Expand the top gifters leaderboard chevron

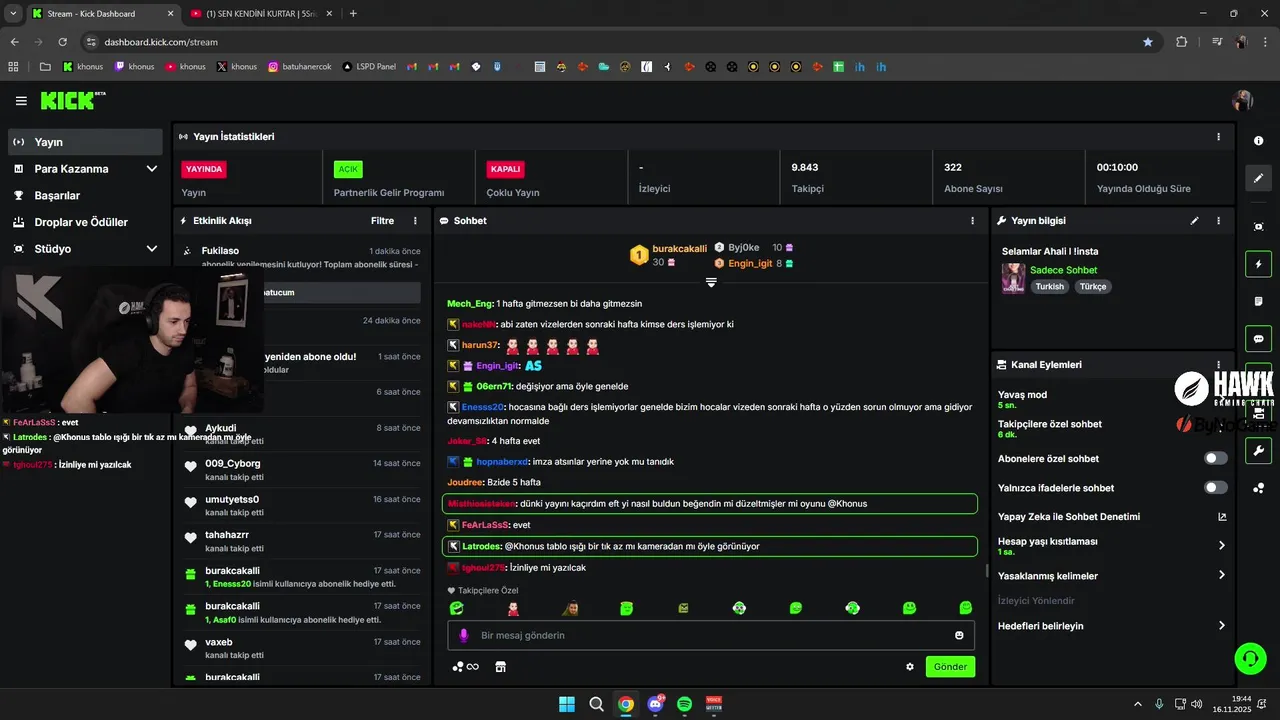(x=711, y=283)
